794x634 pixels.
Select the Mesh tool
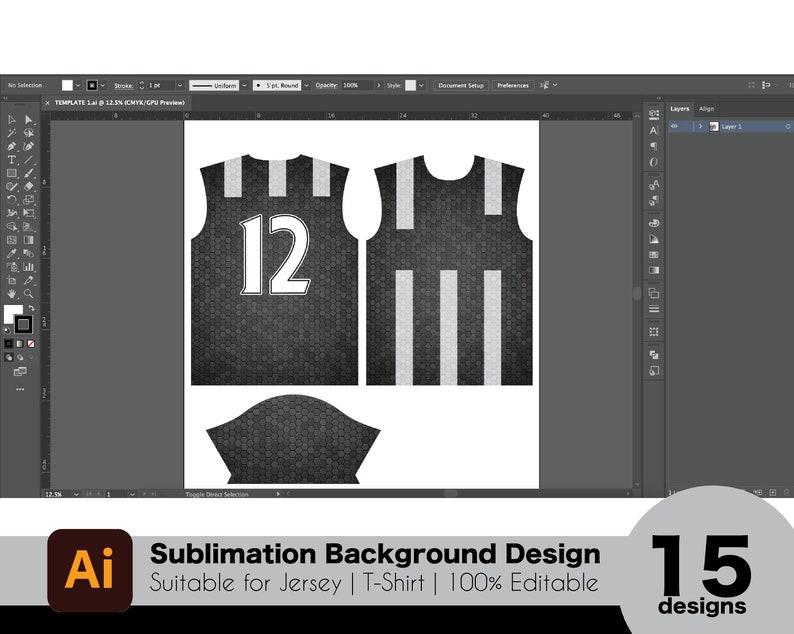(x=12, y=240)
